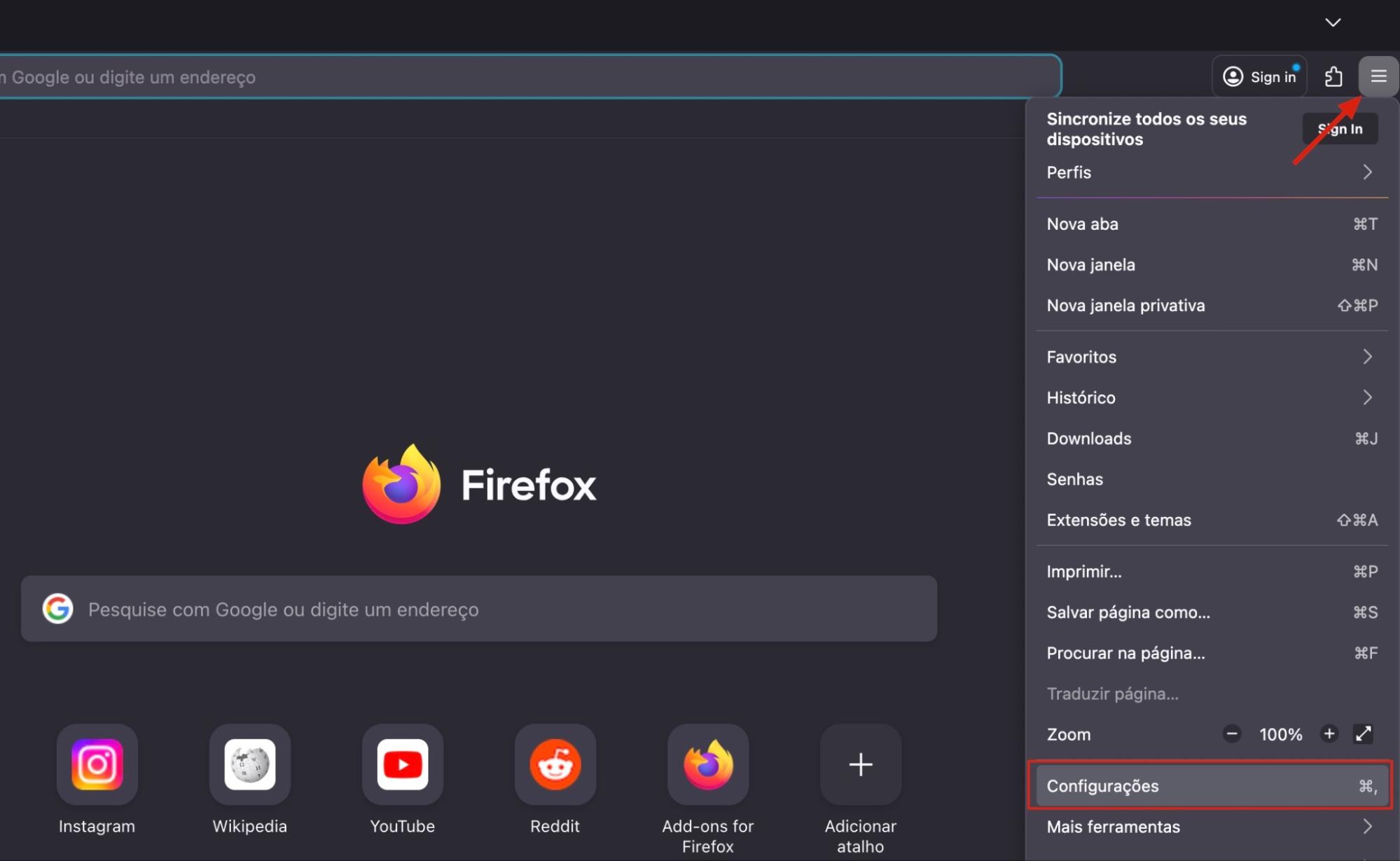The height and width of the screenshot is (861, 1400).
Task: Click the Adicionar atalho tile
Action: click(859, 765)
